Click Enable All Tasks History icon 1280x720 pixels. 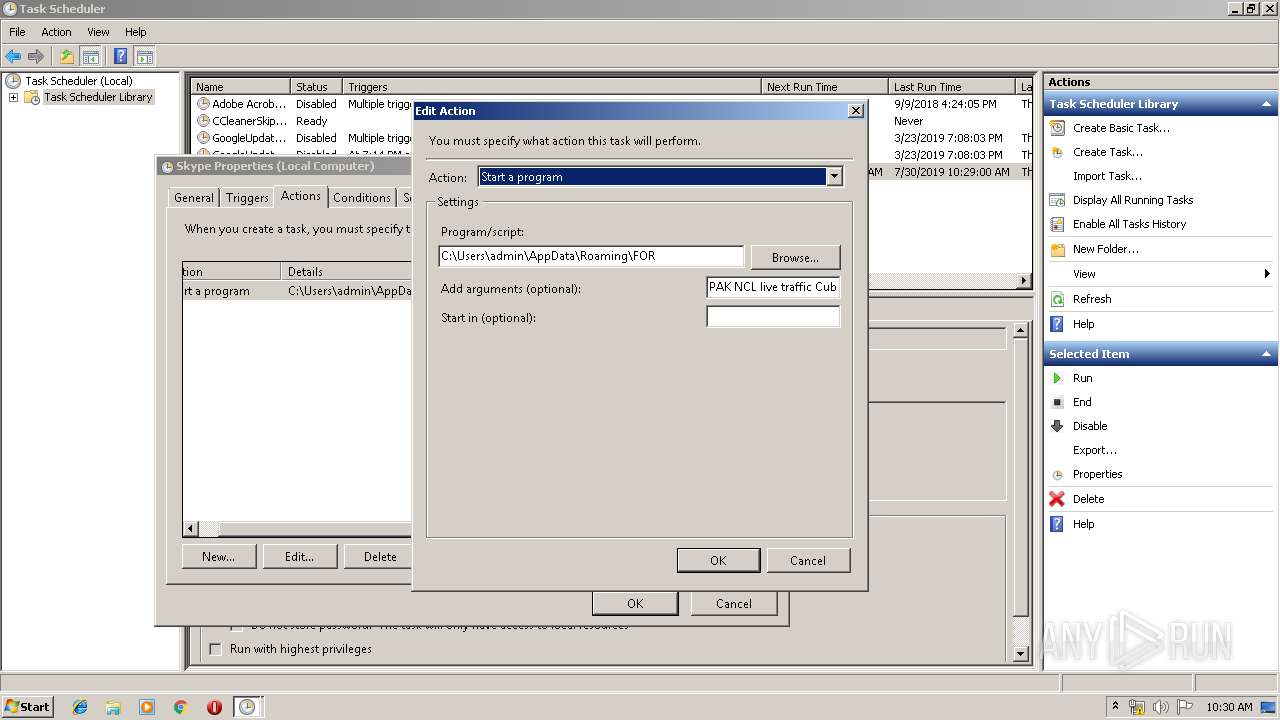click(1057, 224)
